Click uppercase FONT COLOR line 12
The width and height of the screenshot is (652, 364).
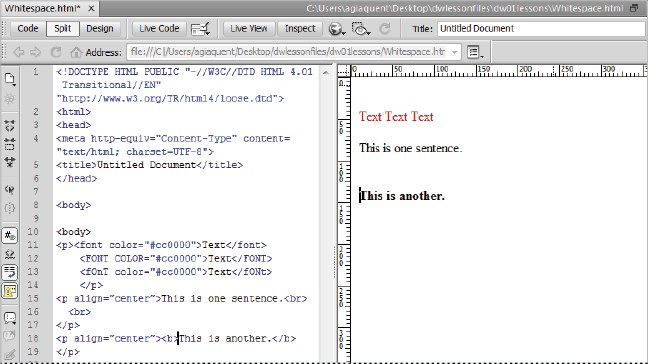click(176, 258)
